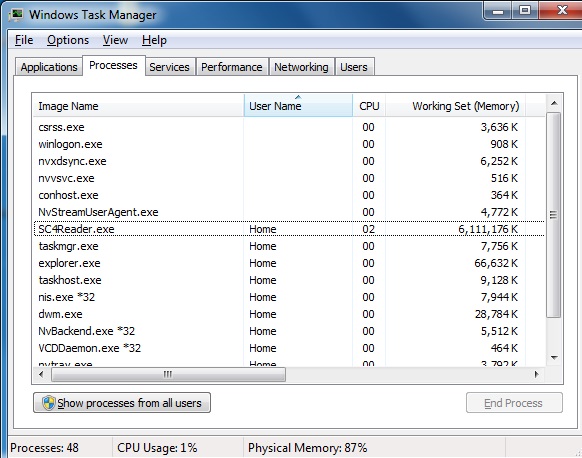This screenshot has height=458, width=582.
Task: Click the End Process button
Action: pyautogui.click(x=514, y=403)
